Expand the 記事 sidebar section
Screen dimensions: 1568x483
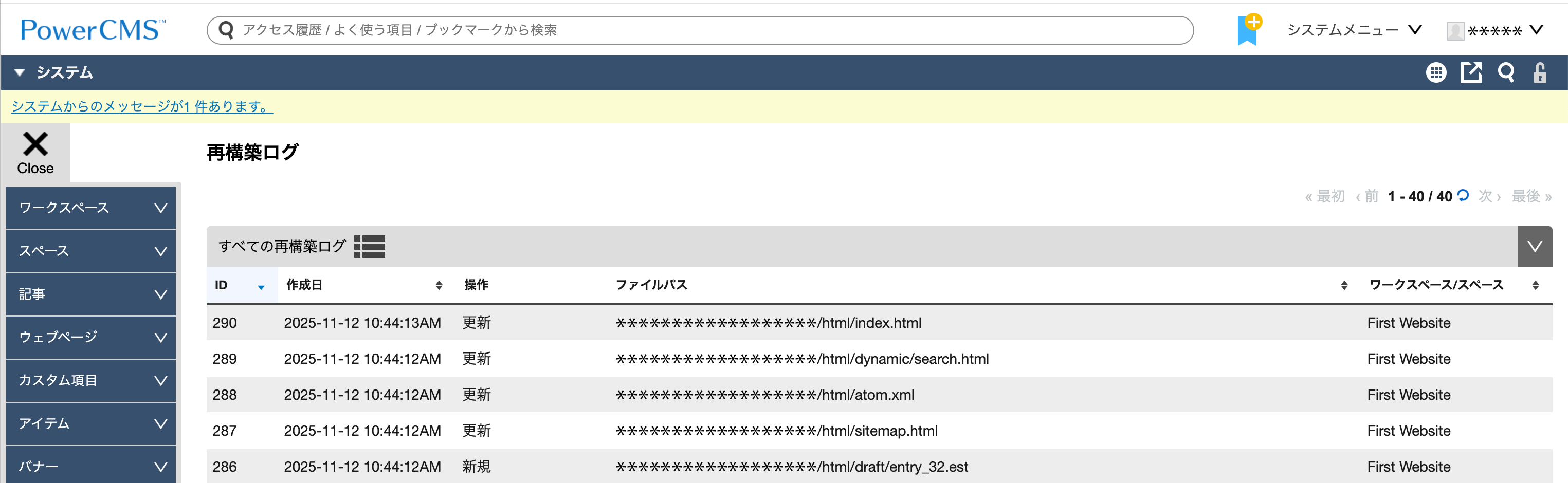(x=90, y=294)
